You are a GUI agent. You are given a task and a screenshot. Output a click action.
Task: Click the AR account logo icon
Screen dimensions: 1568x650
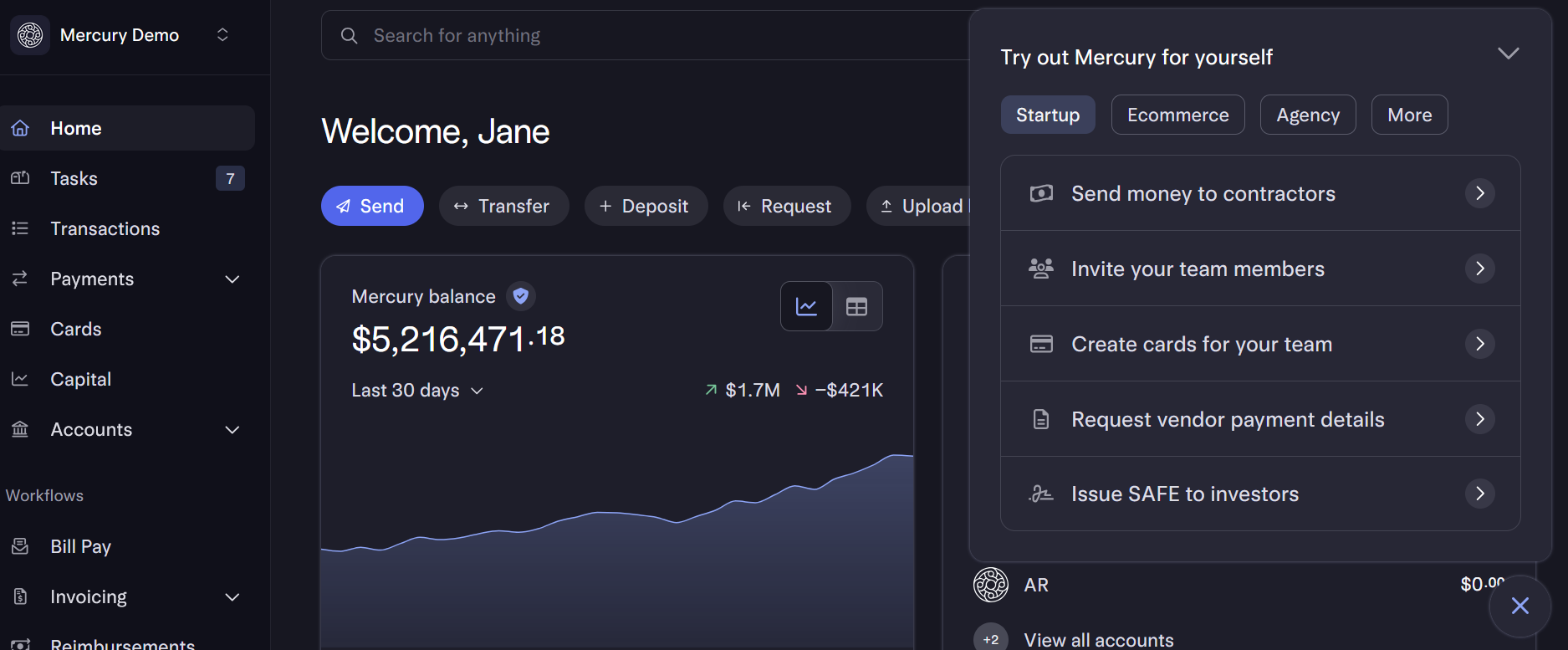pos(991,585)
